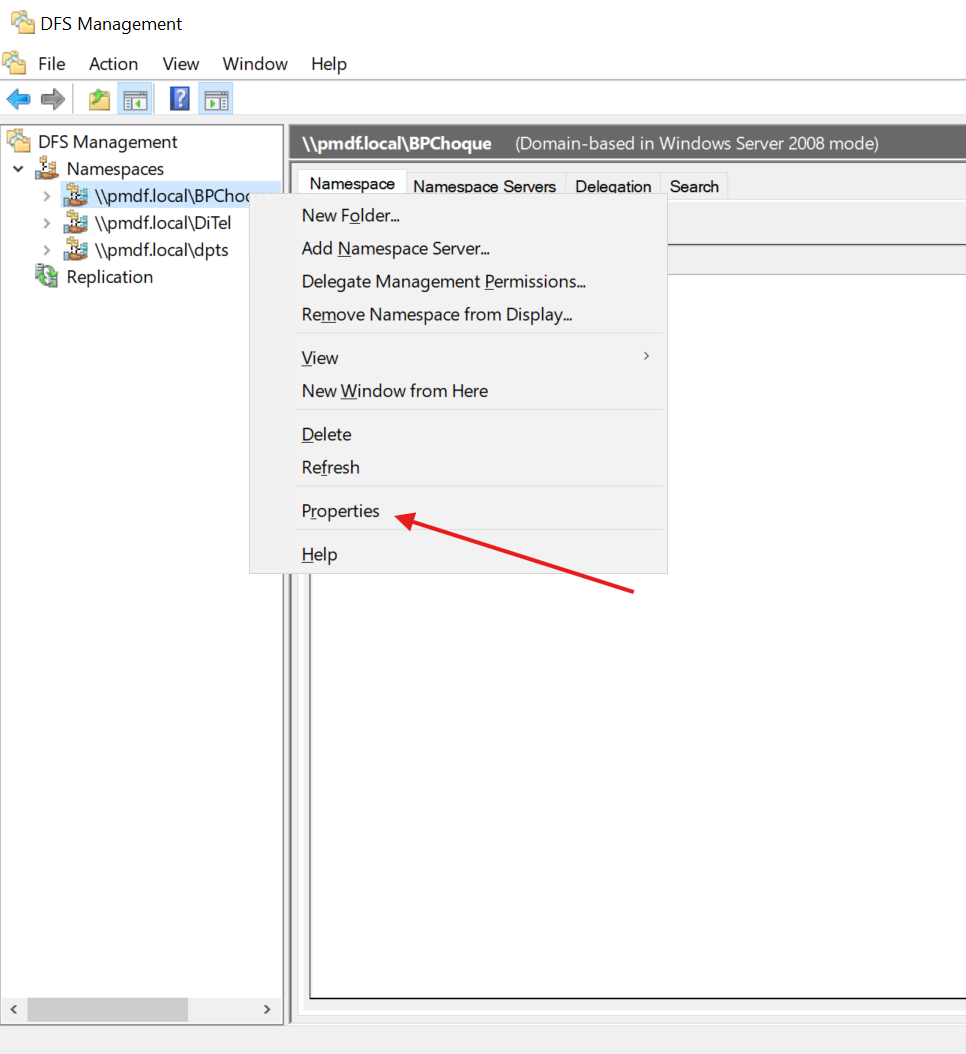Click right arrow of tree pane scrollbar
Viewport: 966px width, 1054px height.
(267, 1010)
